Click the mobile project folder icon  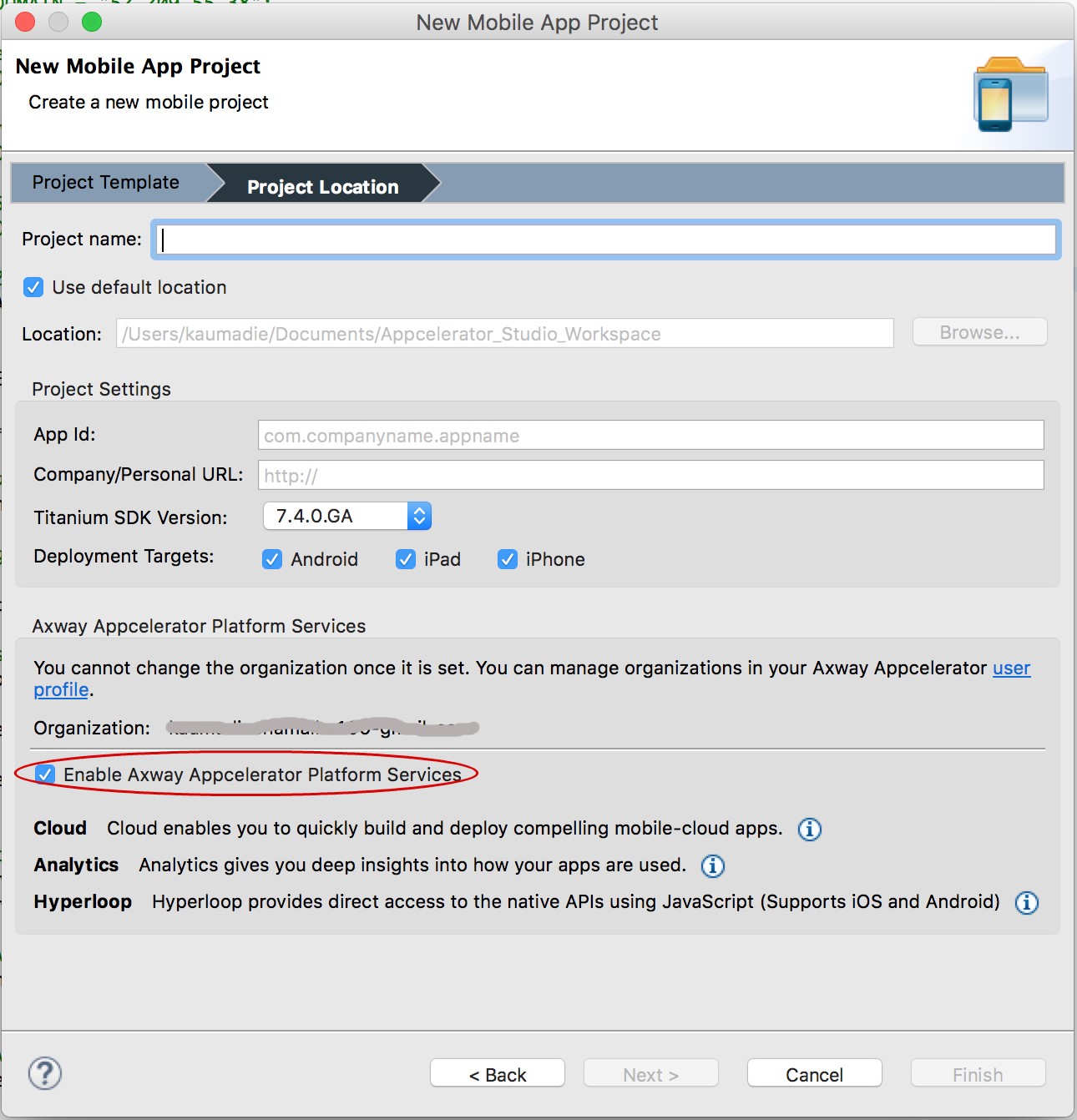click(1010, 94)
